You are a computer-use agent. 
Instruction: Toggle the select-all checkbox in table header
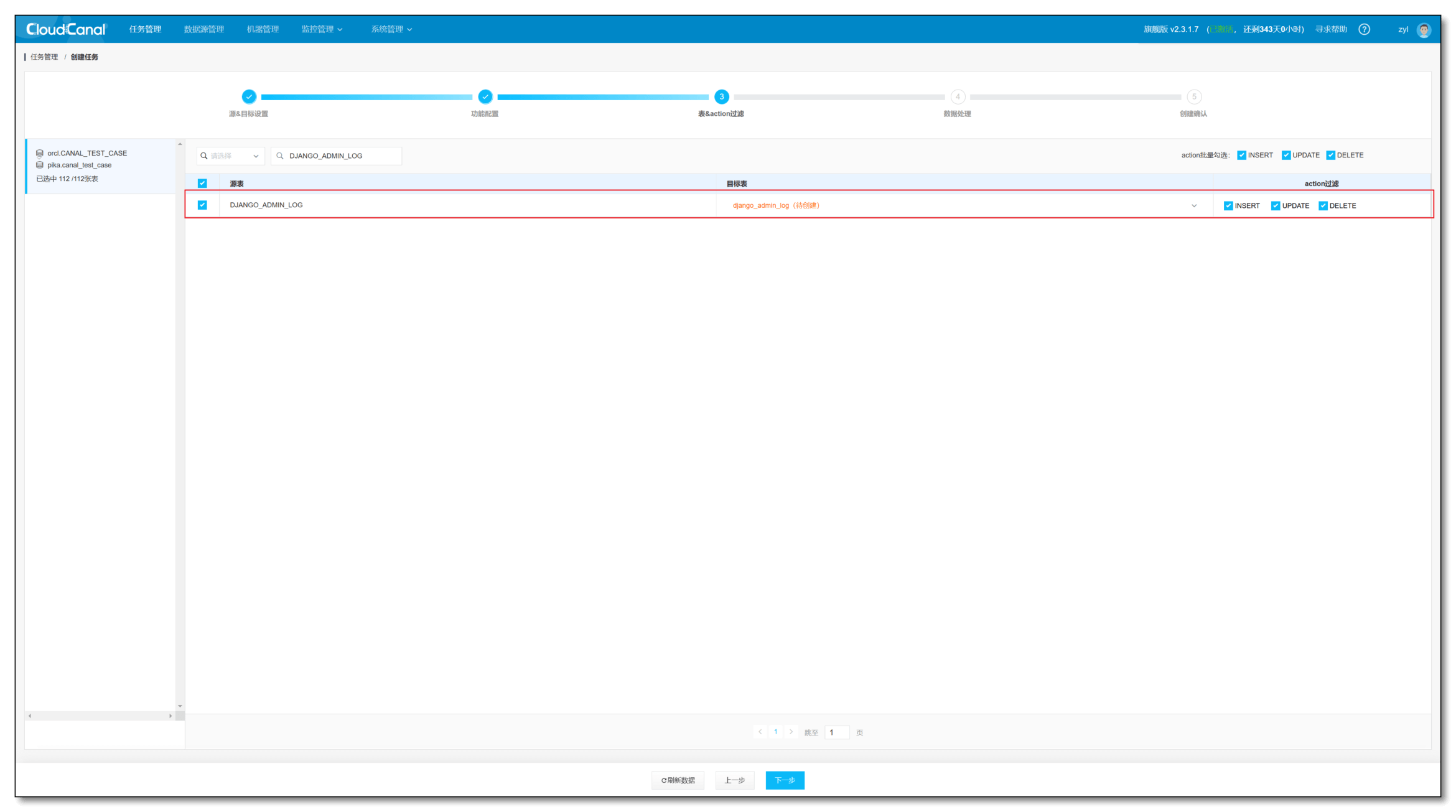click(202, 183)
